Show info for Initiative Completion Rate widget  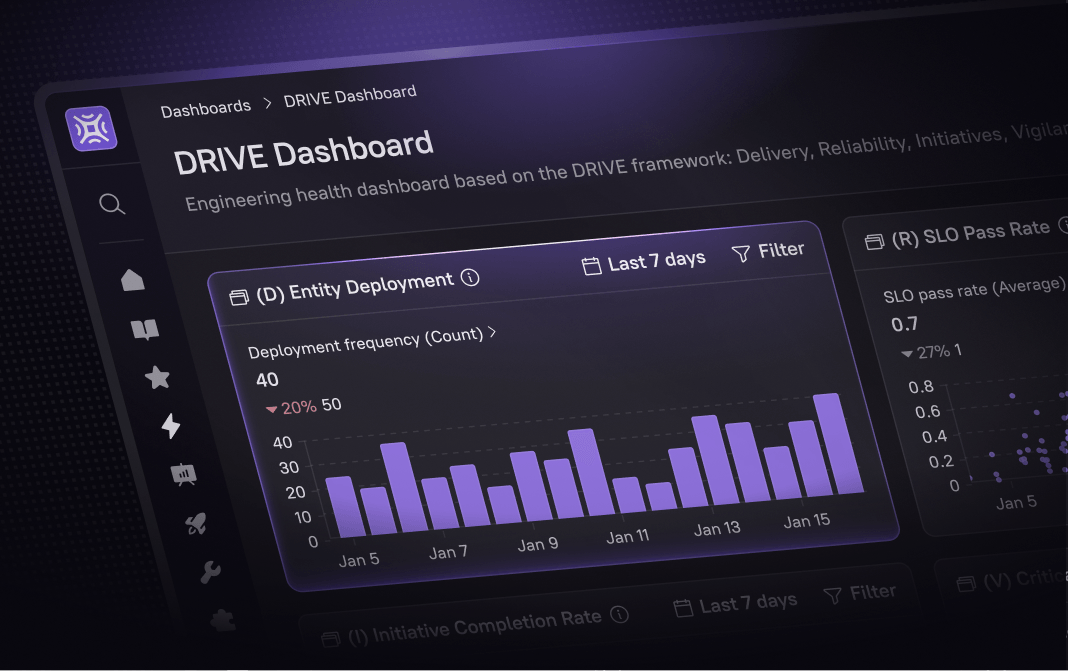point(619,614)
